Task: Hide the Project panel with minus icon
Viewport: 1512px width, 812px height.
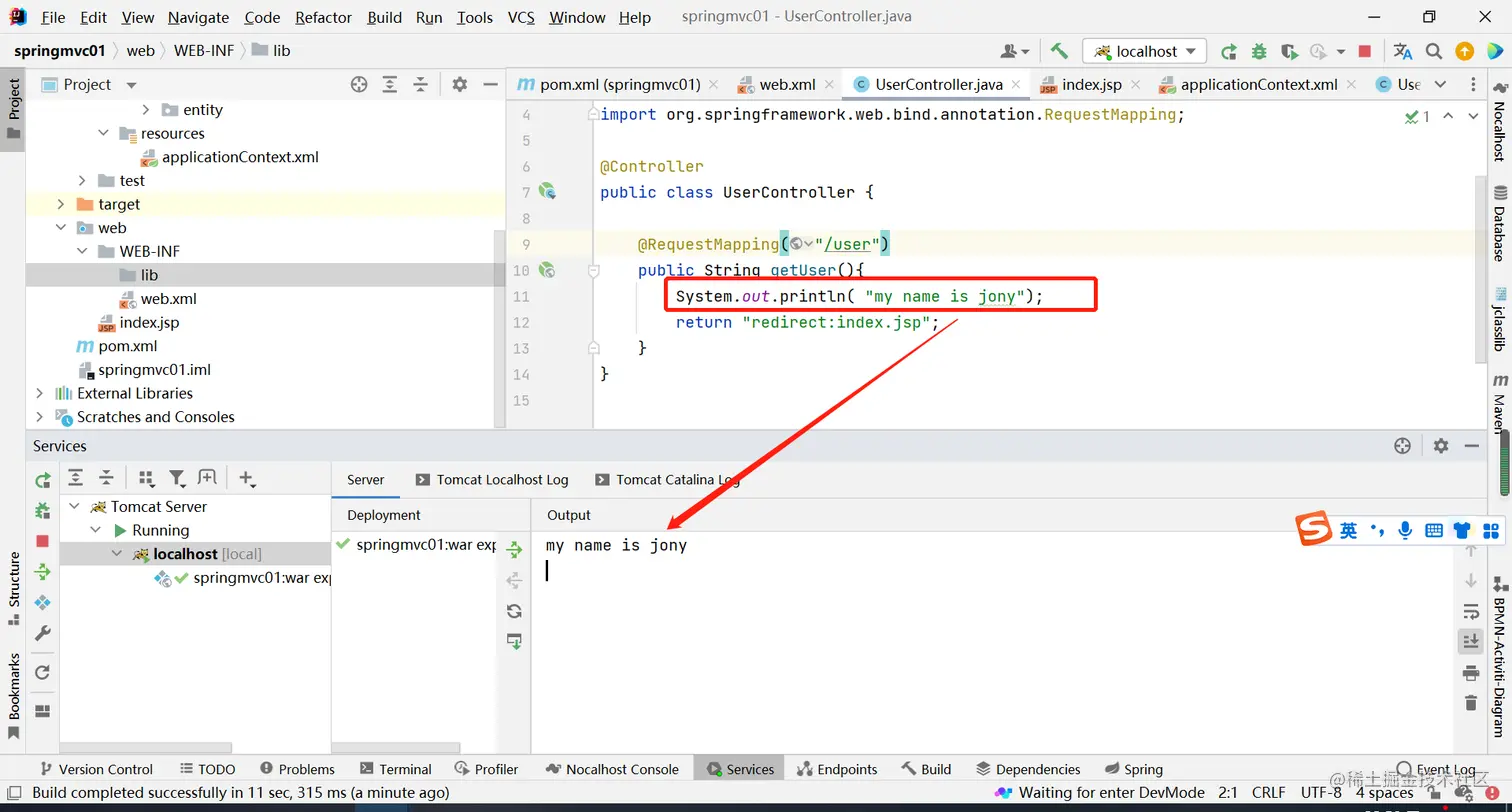Action: 490,85
